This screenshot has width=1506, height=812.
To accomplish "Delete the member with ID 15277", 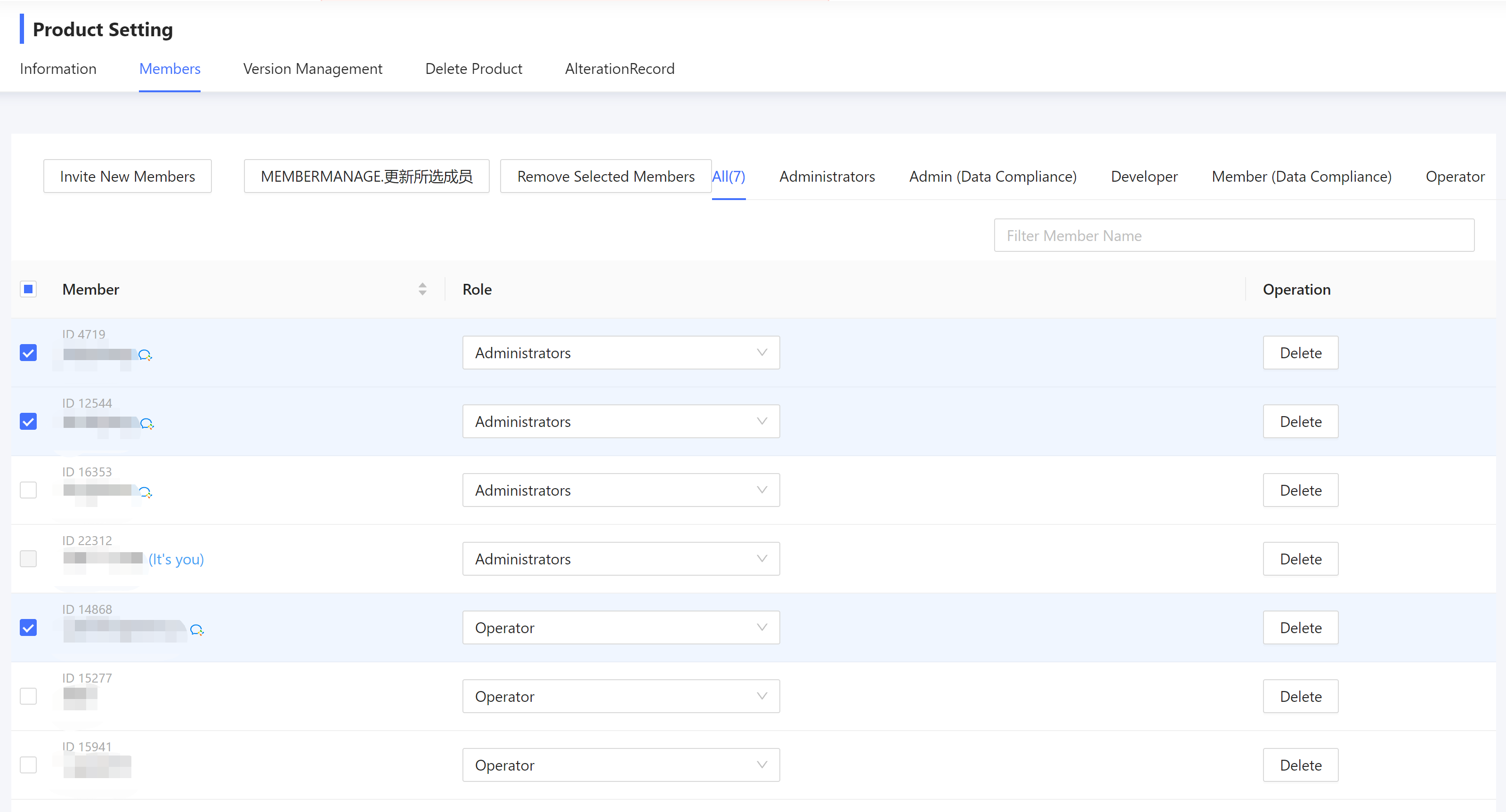I will click(x=1300, y=696).
